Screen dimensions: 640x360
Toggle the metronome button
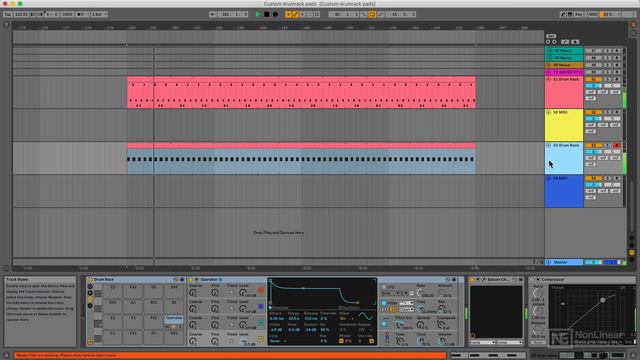coord(82,14)
